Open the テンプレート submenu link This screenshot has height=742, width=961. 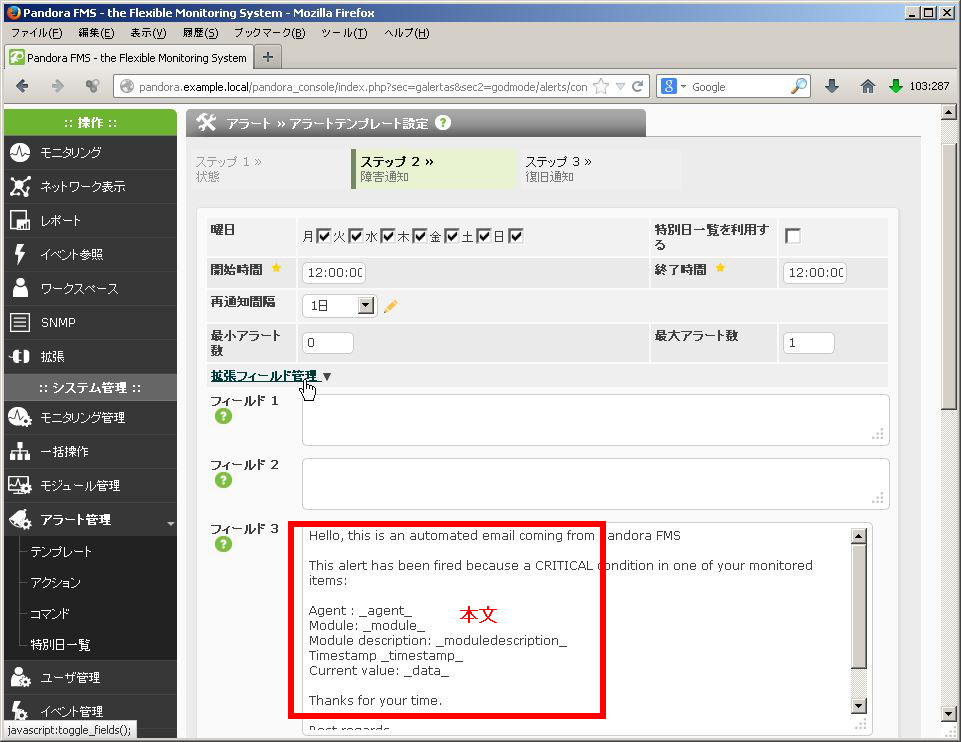61,552
